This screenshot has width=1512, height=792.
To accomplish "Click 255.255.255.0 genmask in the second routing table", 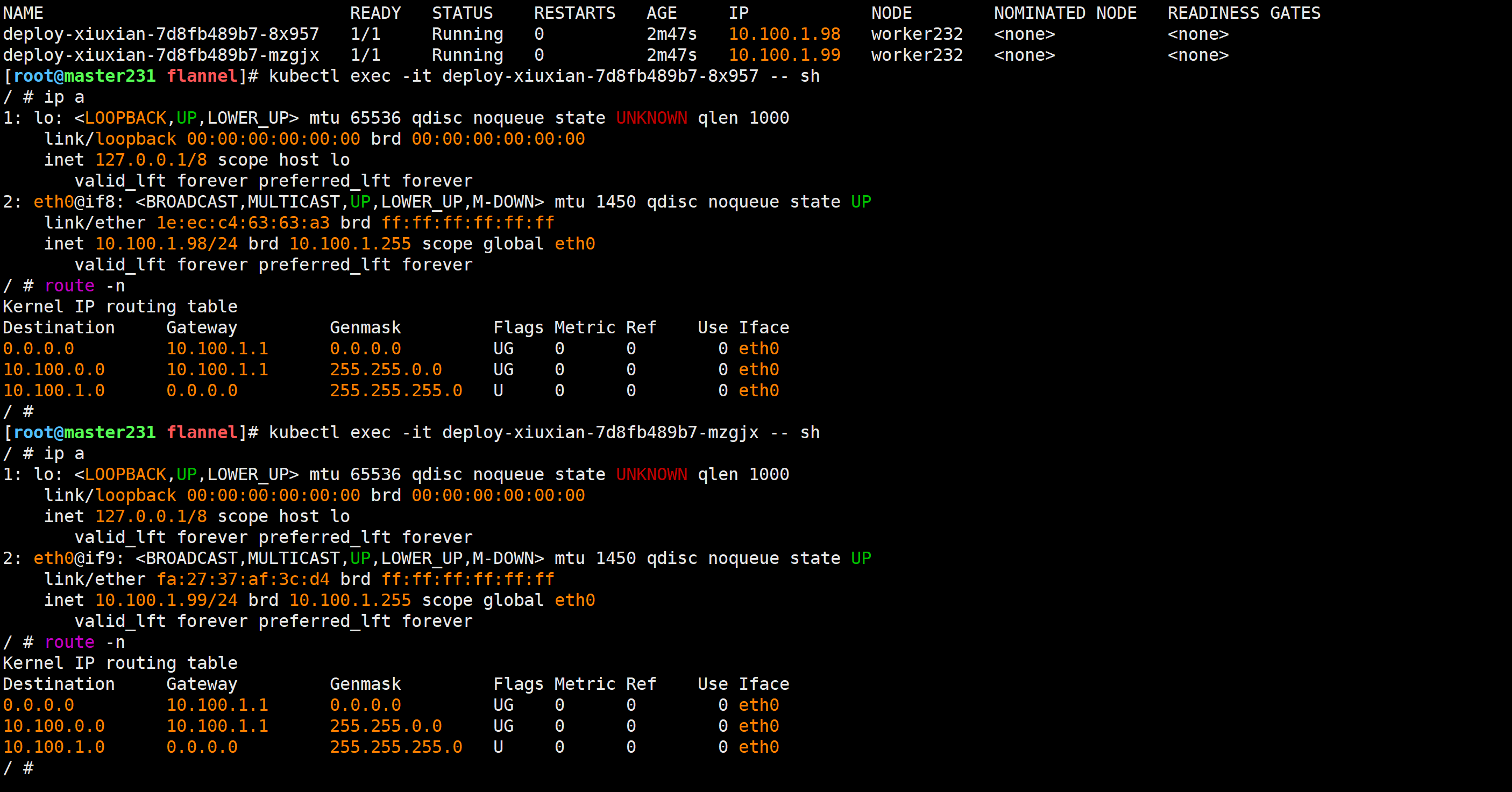I will [396, 747].
